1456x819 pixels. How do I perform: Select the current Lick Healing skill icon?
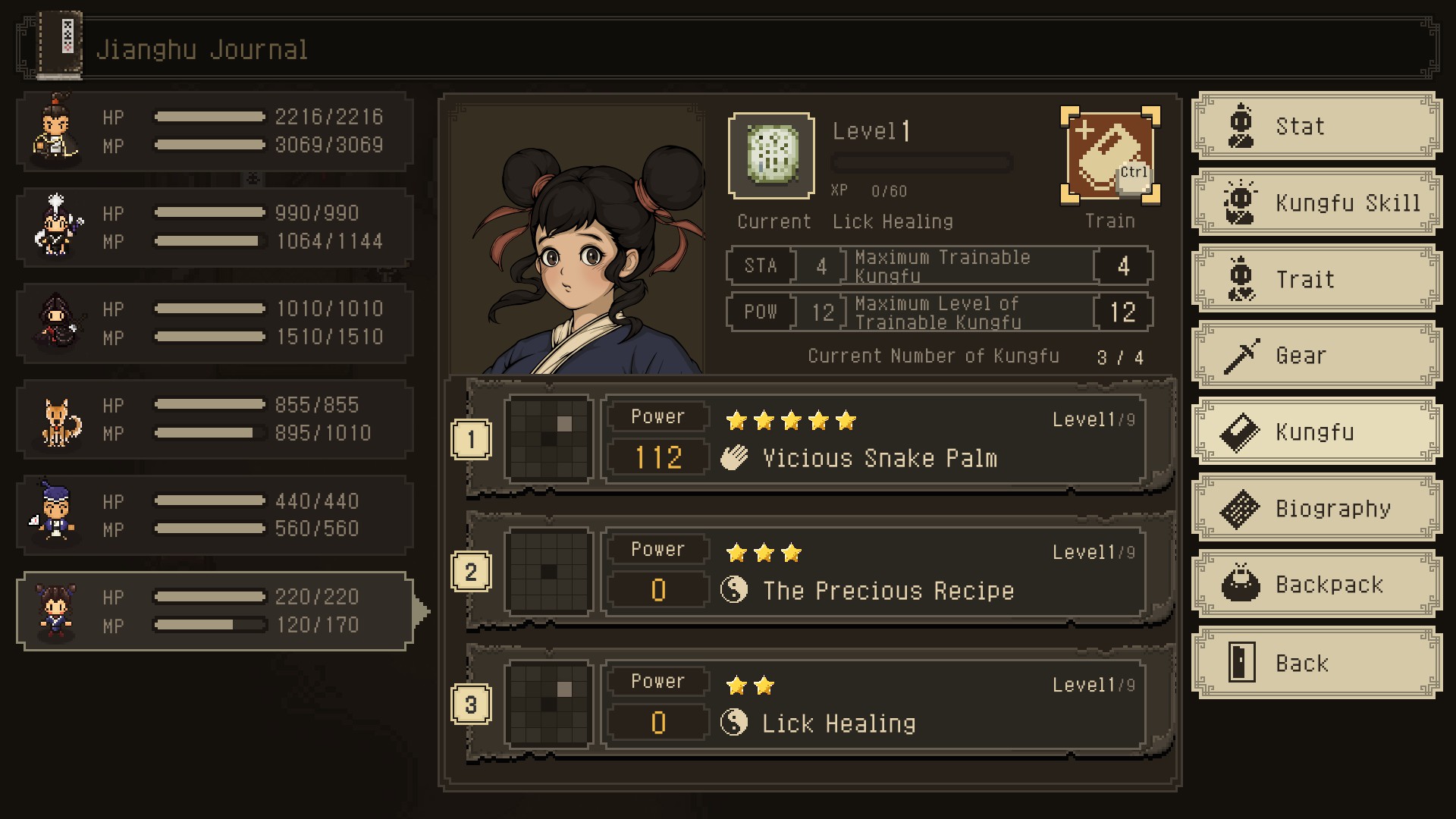tap(772, 155)
